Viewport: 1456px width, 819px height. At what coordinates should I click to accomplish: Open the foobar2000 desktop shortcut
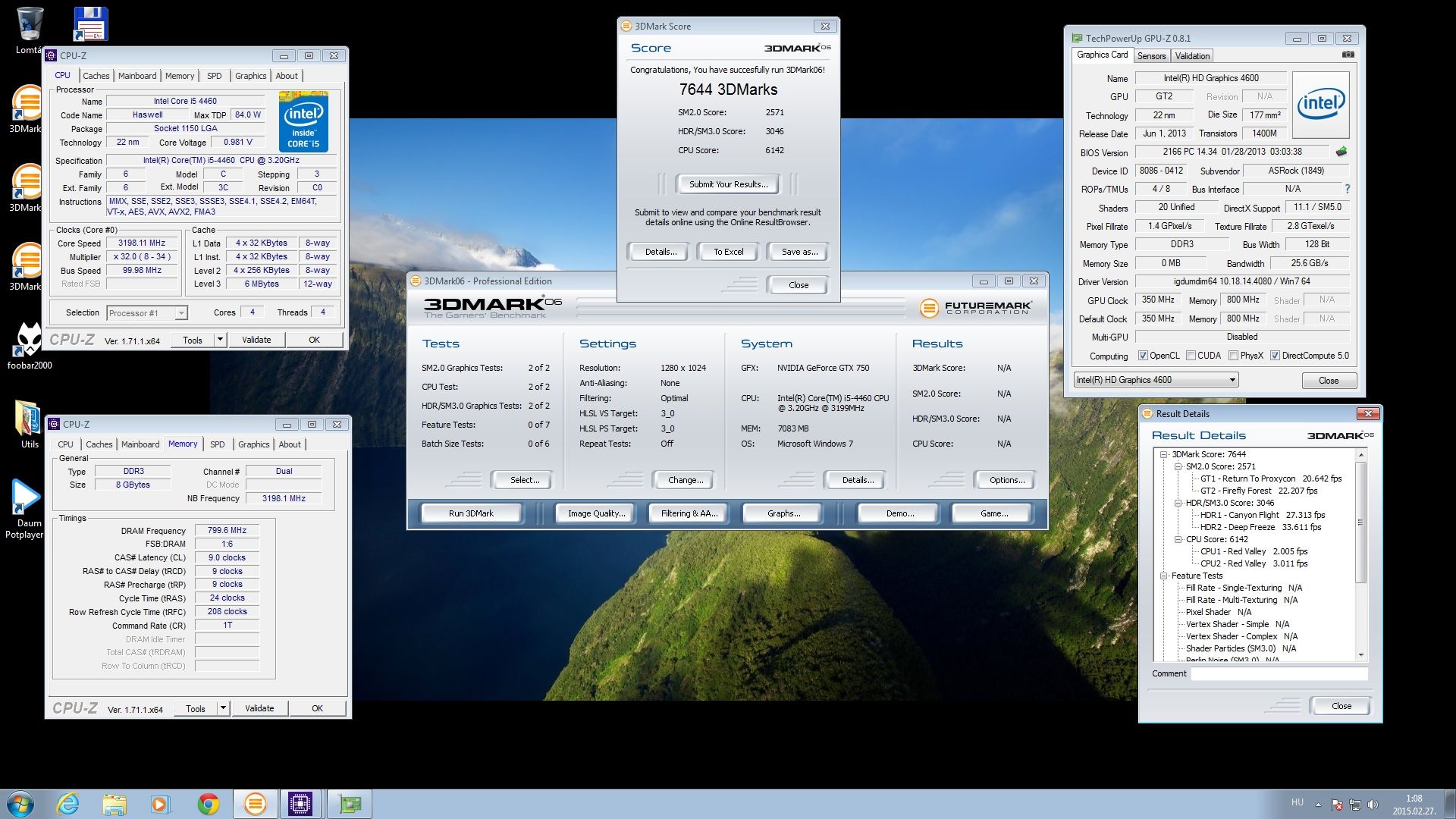[x=29, y=346]
